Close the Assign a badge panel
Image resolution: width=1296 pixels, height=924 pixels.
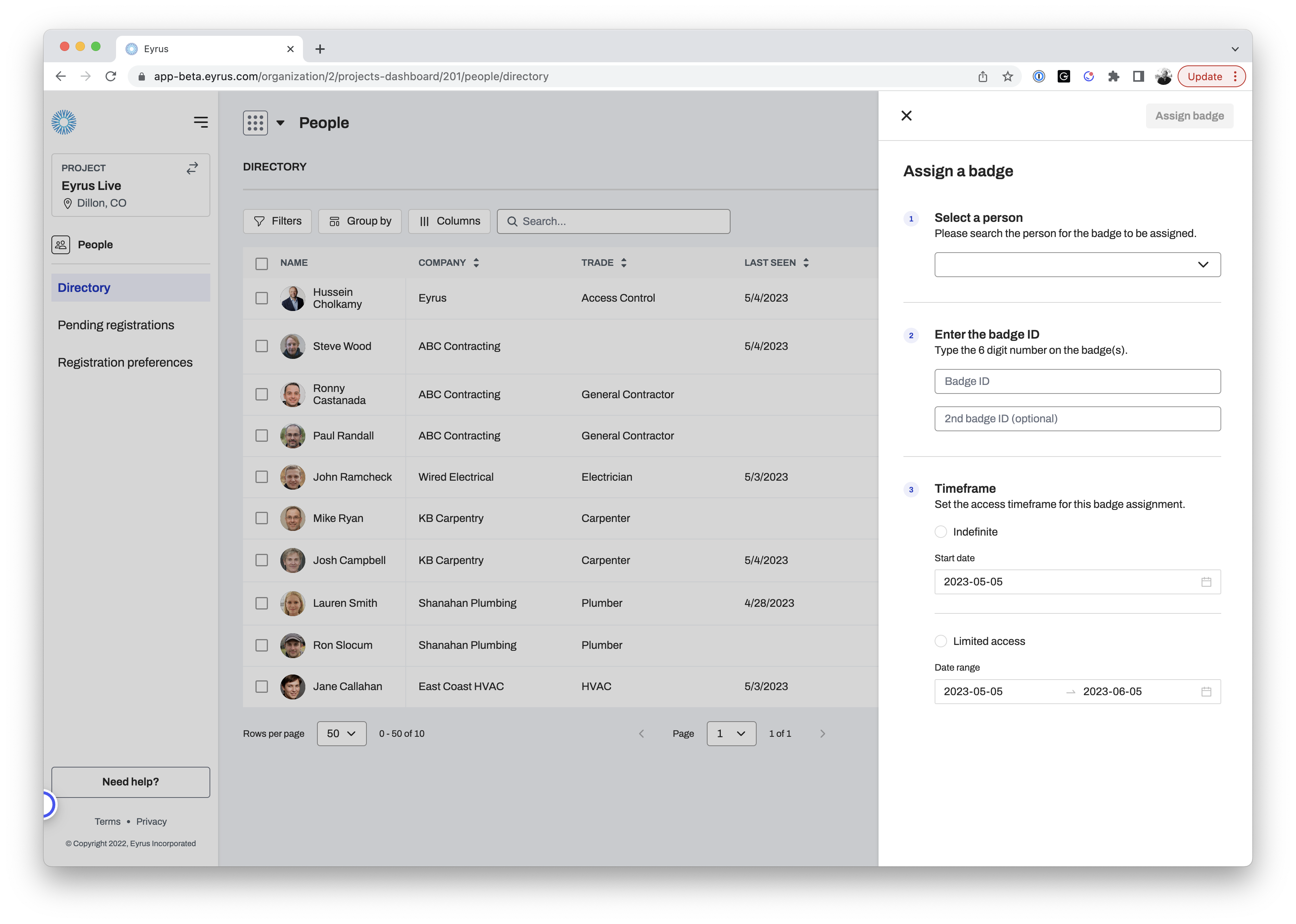[907, 116]
